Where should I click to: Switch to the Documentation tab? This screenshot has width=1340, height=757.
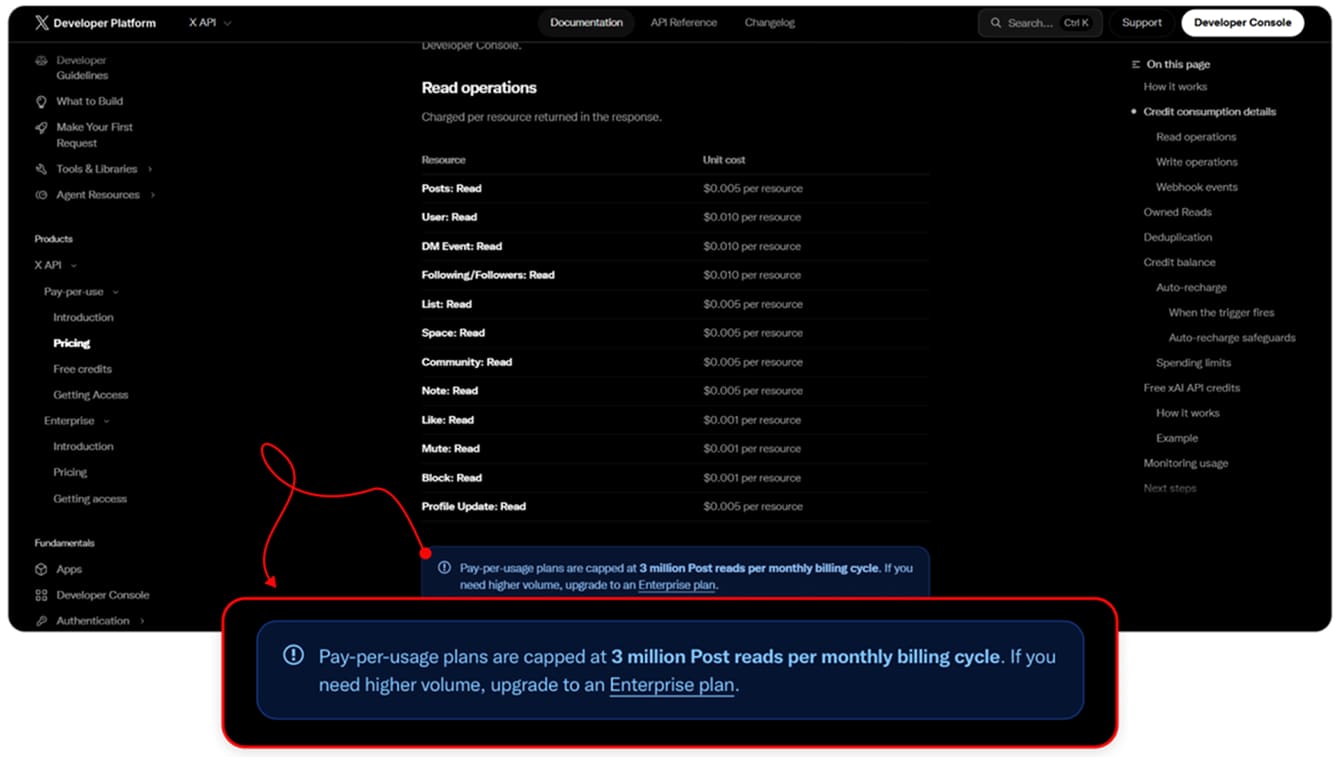(586, 23)
